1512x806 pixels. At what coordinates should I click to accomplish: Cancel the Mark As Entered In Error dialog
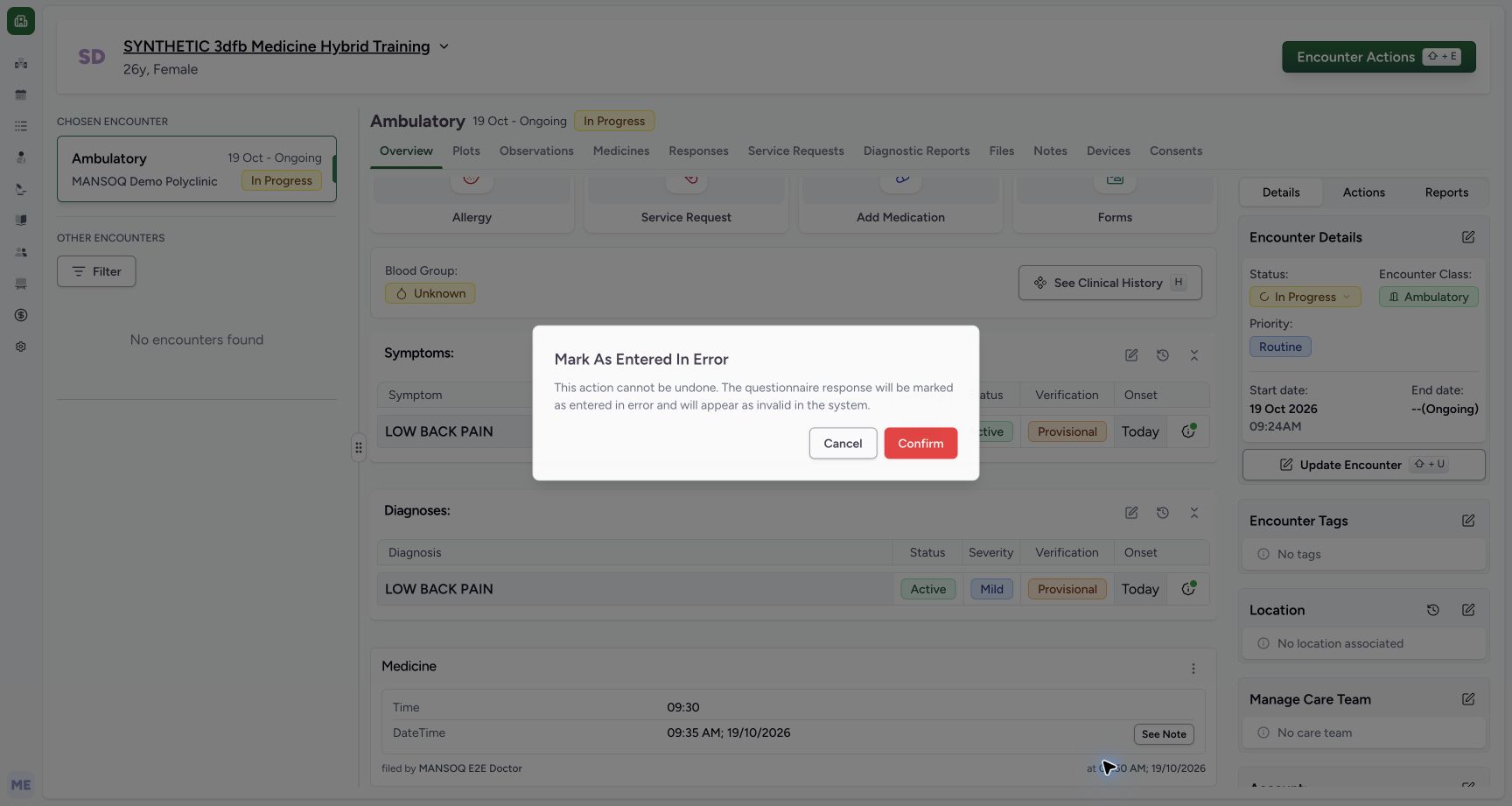[843, 443]
